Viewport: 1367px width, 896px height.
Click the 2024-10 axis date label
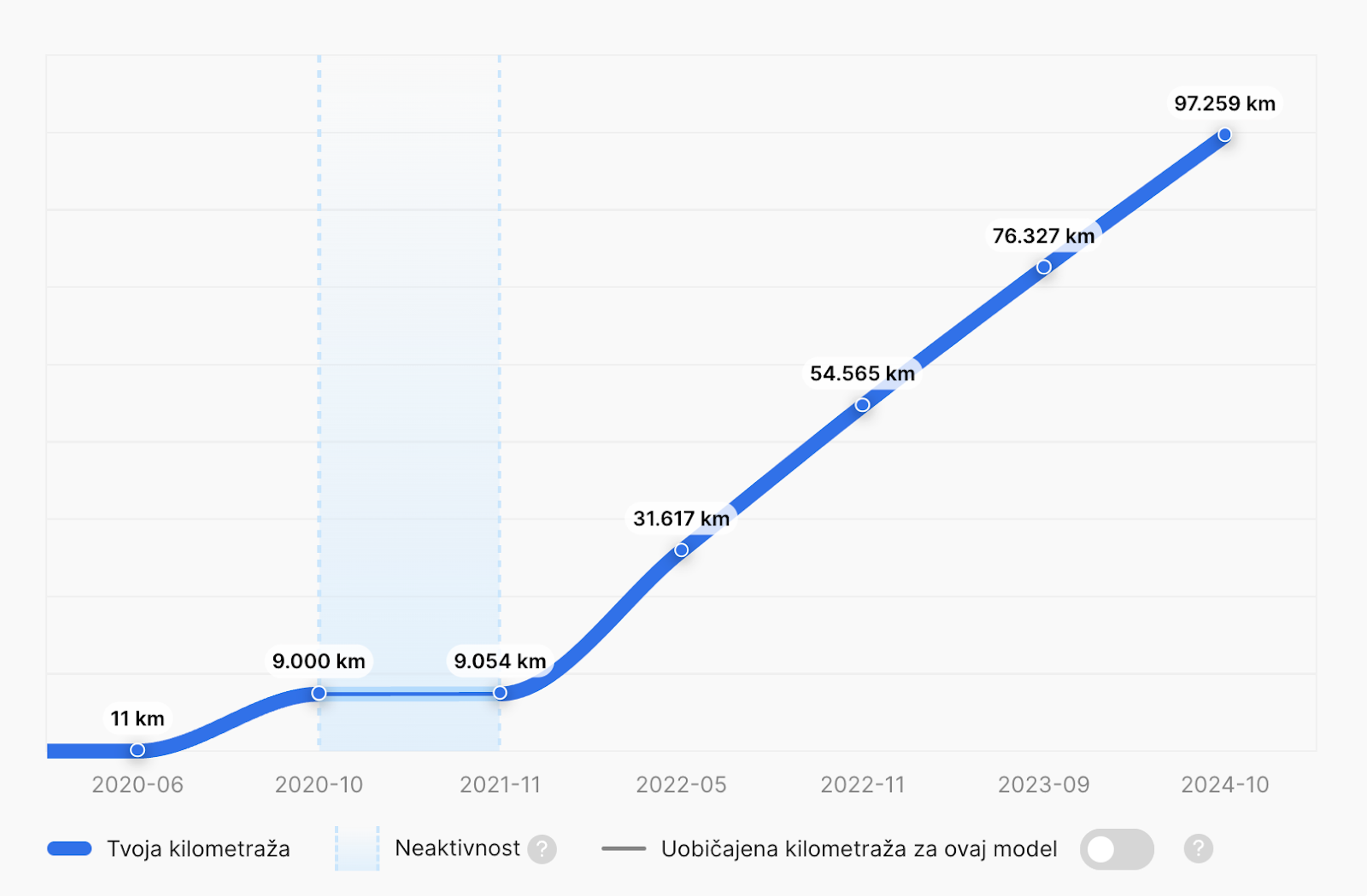pos(1225,785)
